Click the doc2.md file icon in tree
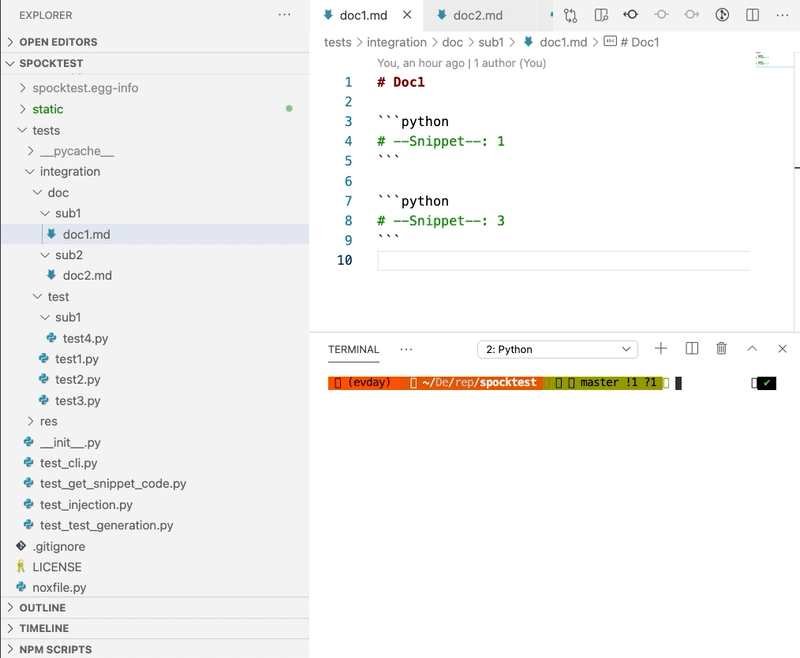The height and width of the screenshot is (658, 800). pyautogui.click(x=51, y=275)
